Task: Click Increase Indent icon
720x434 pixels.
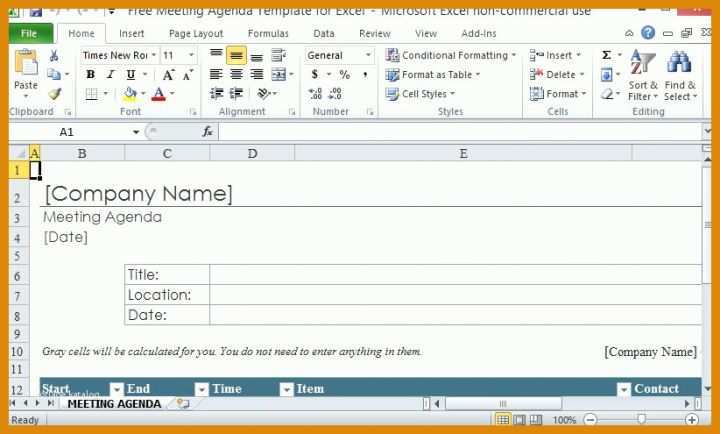Action: pos(236,94)
